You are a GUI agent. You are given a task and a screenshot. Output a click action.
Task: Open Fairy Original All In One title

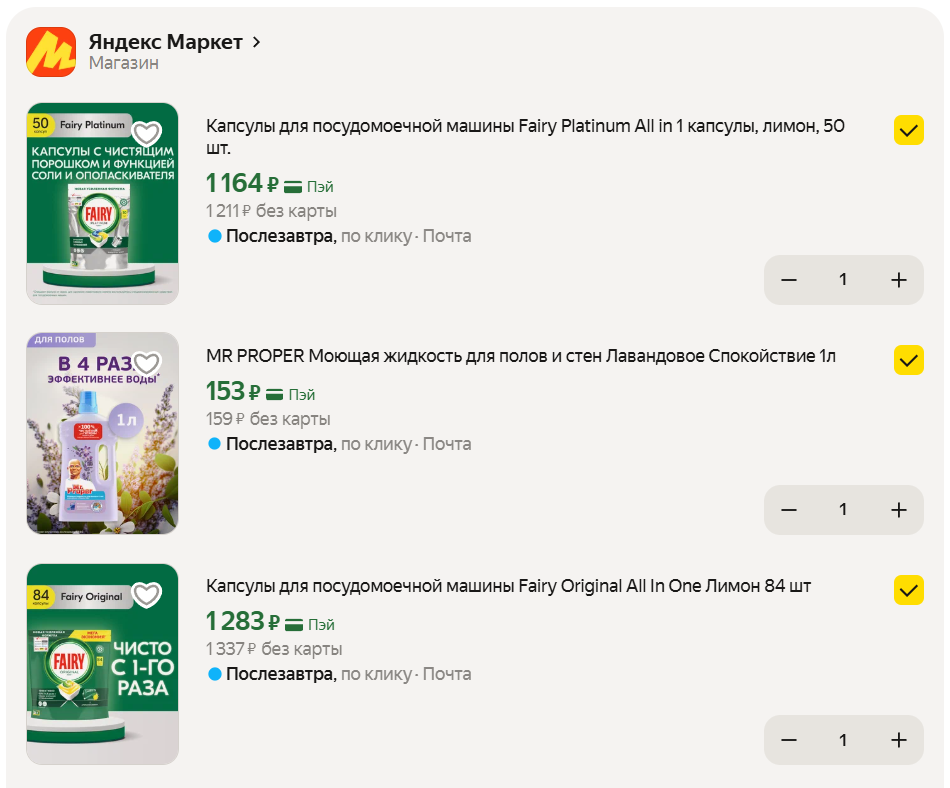tap(508, 586)
